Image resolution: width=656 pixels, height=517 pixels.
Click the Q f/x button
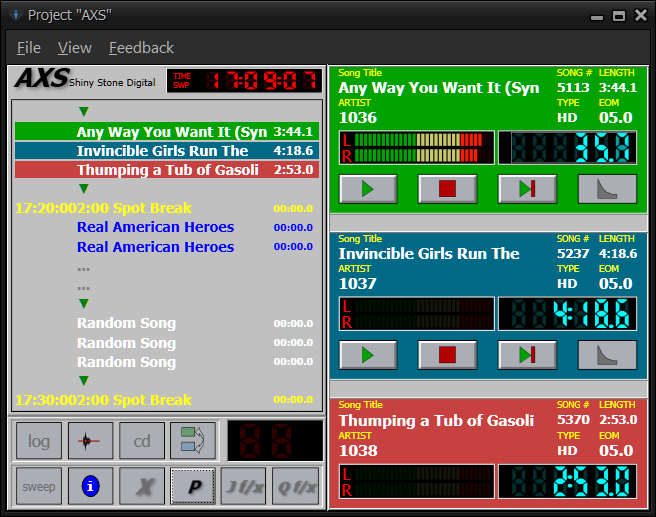tap(295, 486)
